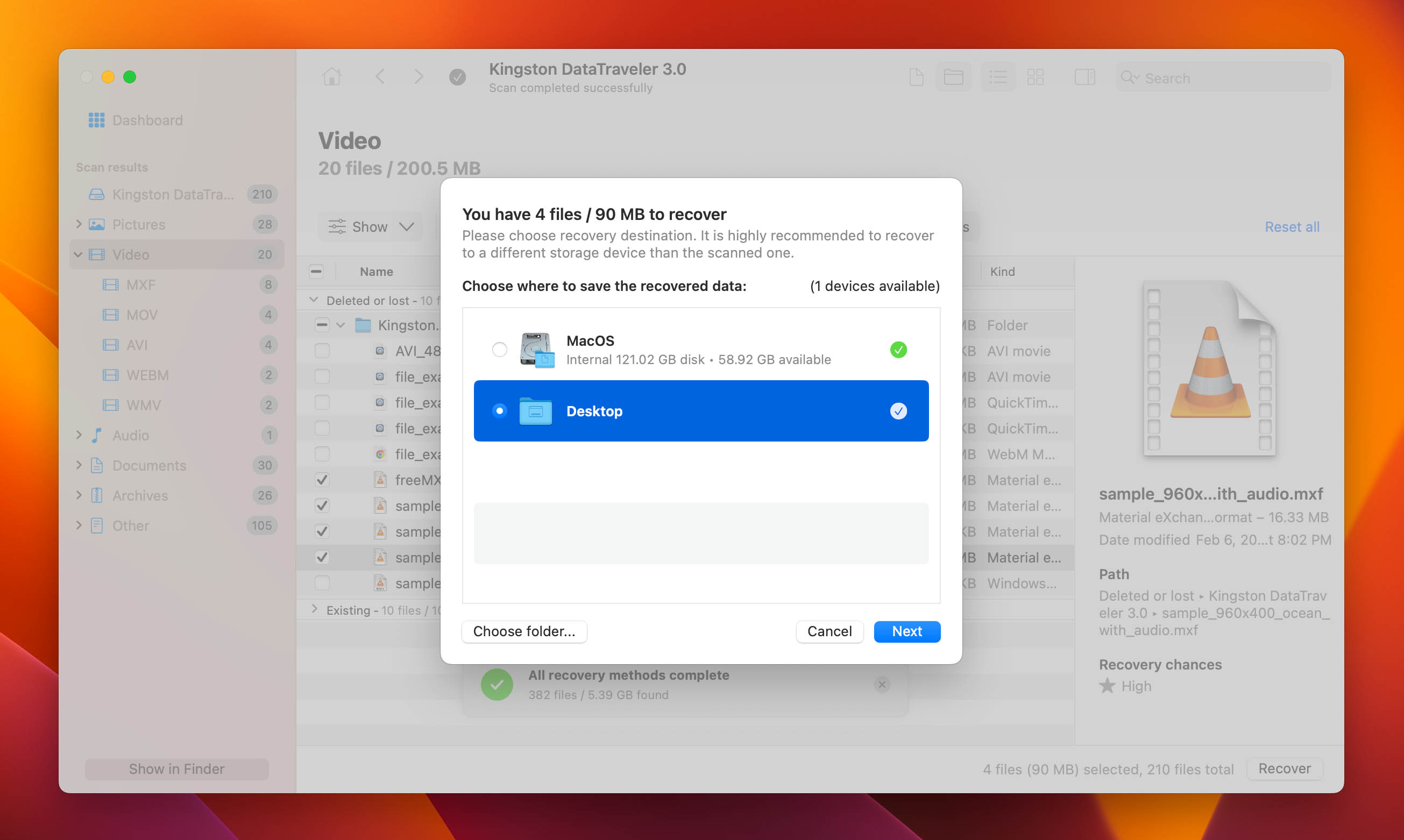Click the Desktop folder icon

tap(536, 411)
